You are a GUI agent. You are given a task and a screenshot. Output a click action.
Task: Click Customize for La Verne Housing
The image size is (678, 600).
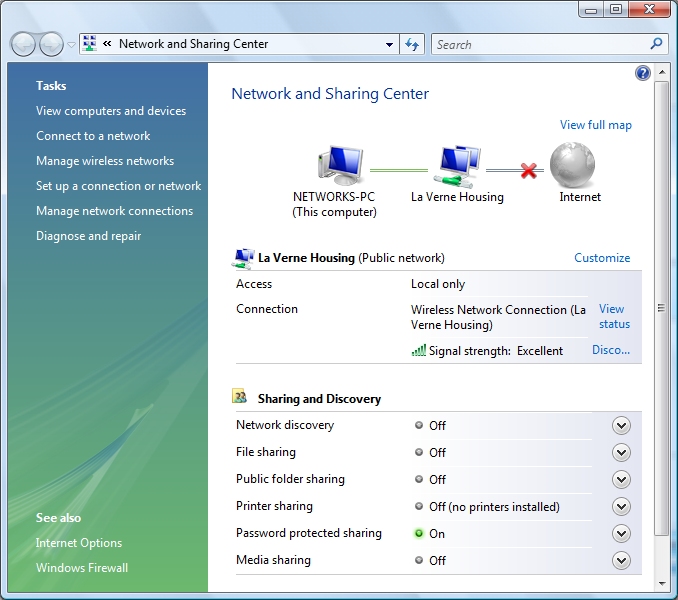tap(602, 258)
